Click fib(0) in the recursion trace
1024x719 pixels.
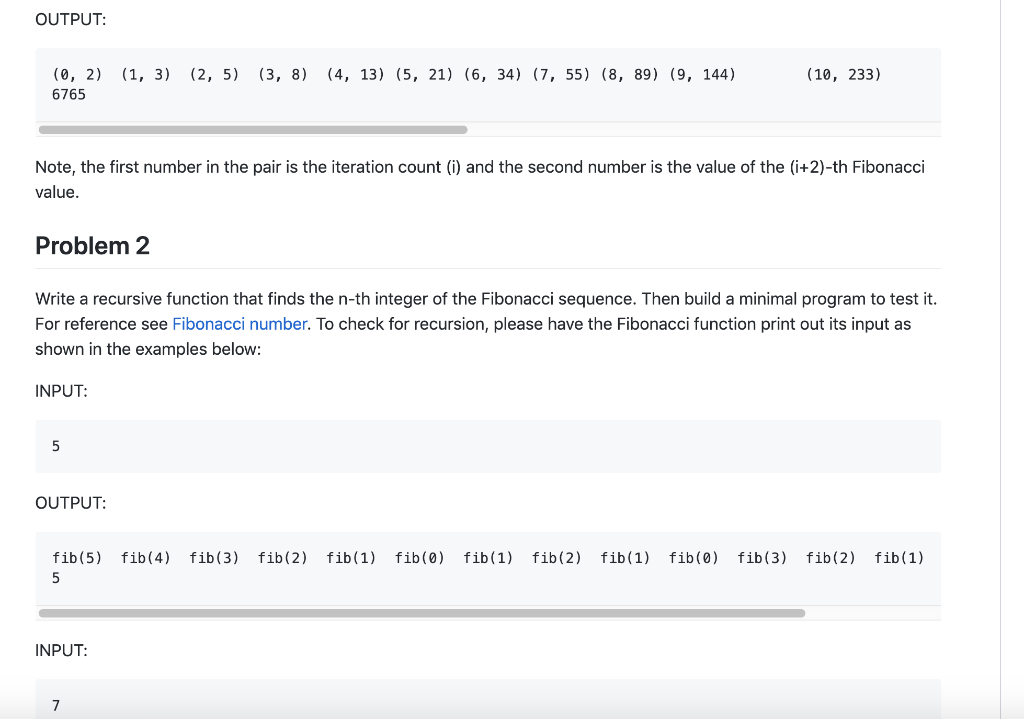[419, 558]
